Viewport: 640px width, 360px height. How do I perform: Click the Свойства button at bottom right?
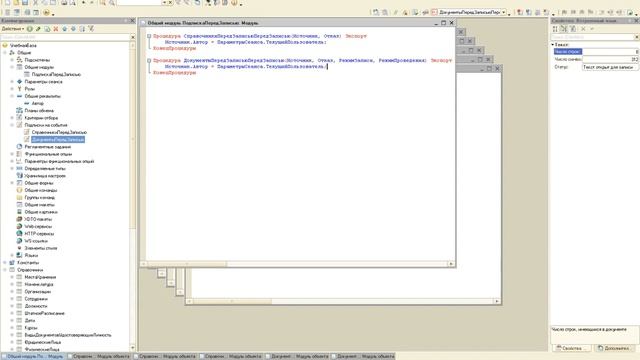tap(571, 348)
